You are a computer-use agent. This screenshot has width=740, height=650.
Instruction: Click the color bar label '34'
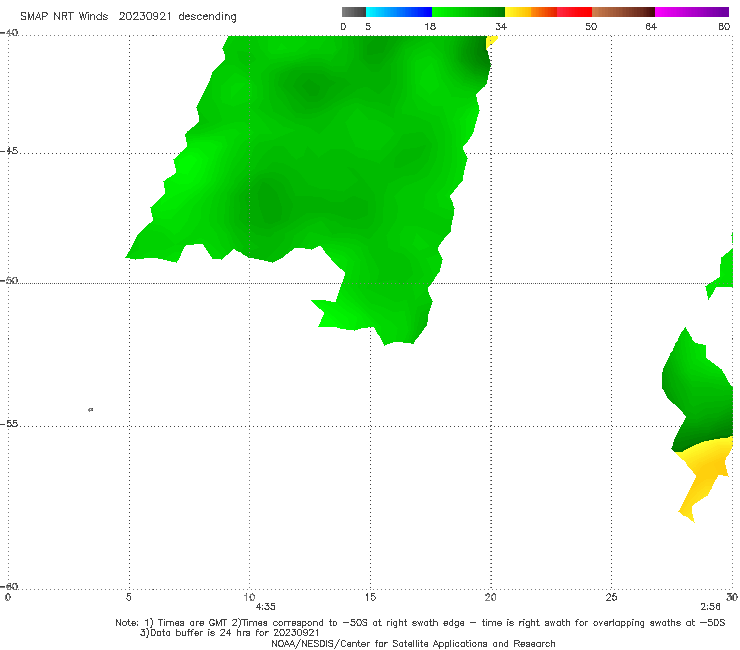(501, 26)
